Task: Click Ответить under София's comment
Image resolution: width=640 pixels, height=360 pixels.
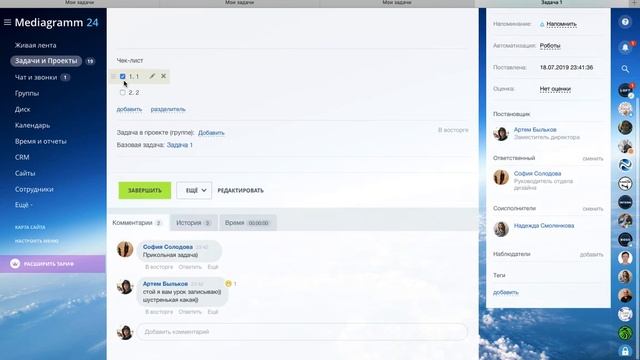Action: [x=190, y=267]
